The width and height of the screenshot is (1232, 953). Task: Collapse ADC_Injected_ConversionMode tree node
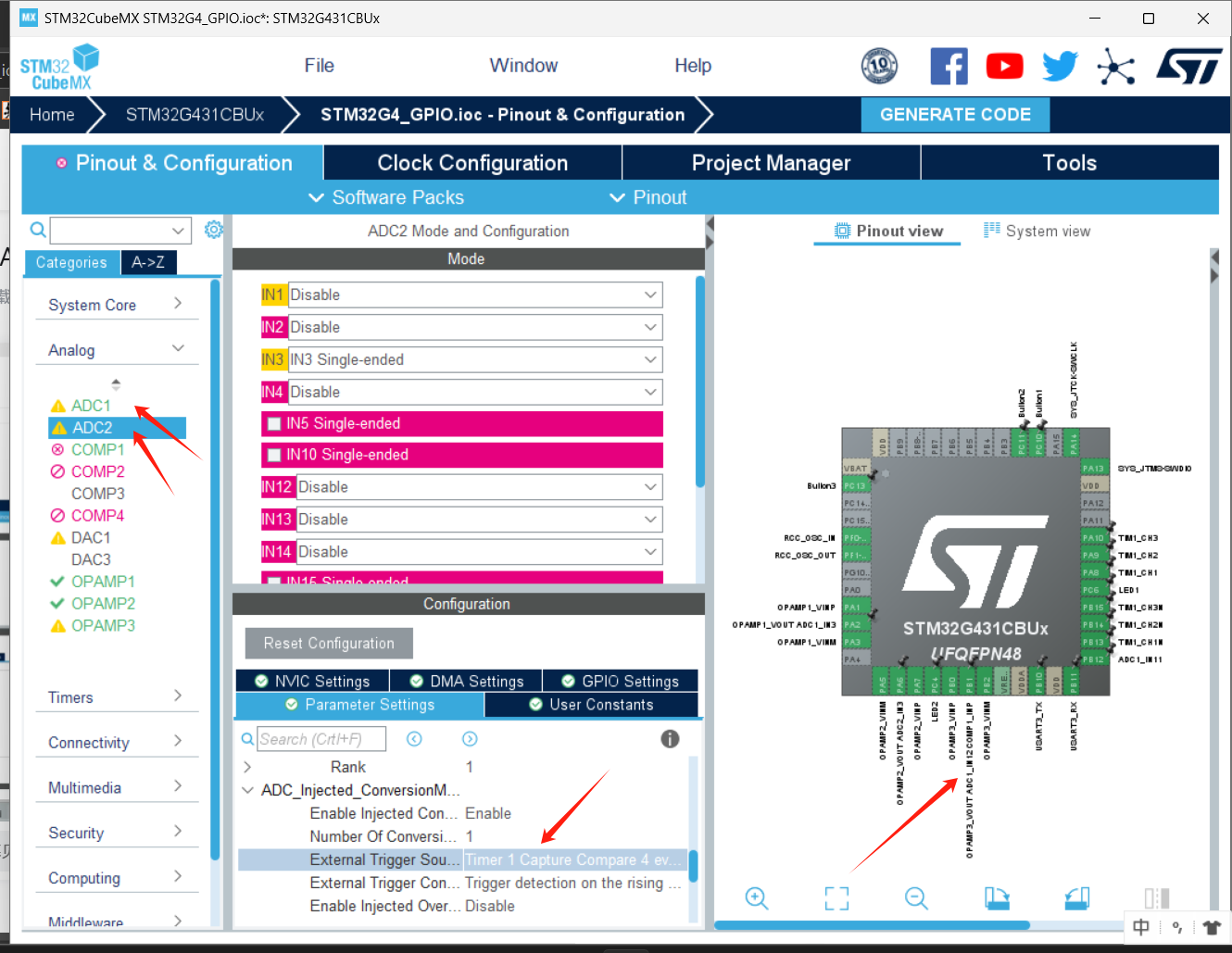coord(247,790)
